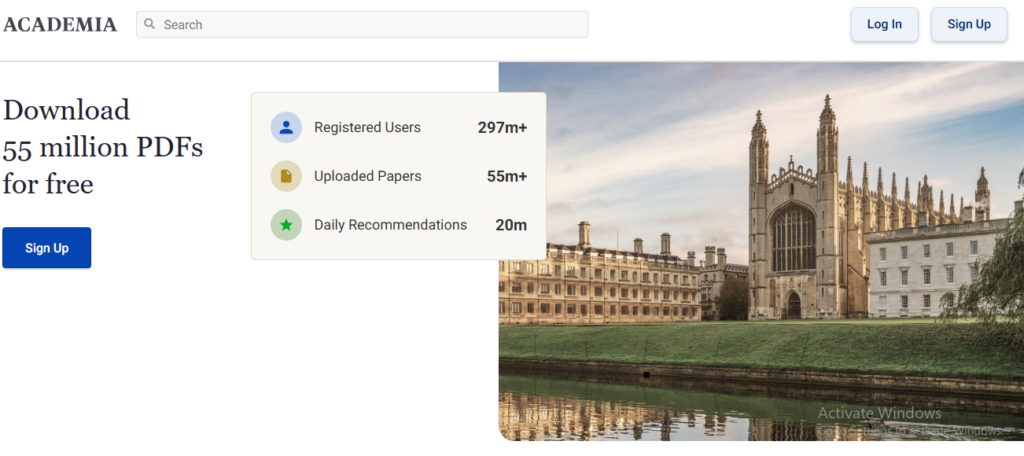Select the Registered Users label text
The image size is (1024, 456).
pyautogui.click(x=367, y=127)
